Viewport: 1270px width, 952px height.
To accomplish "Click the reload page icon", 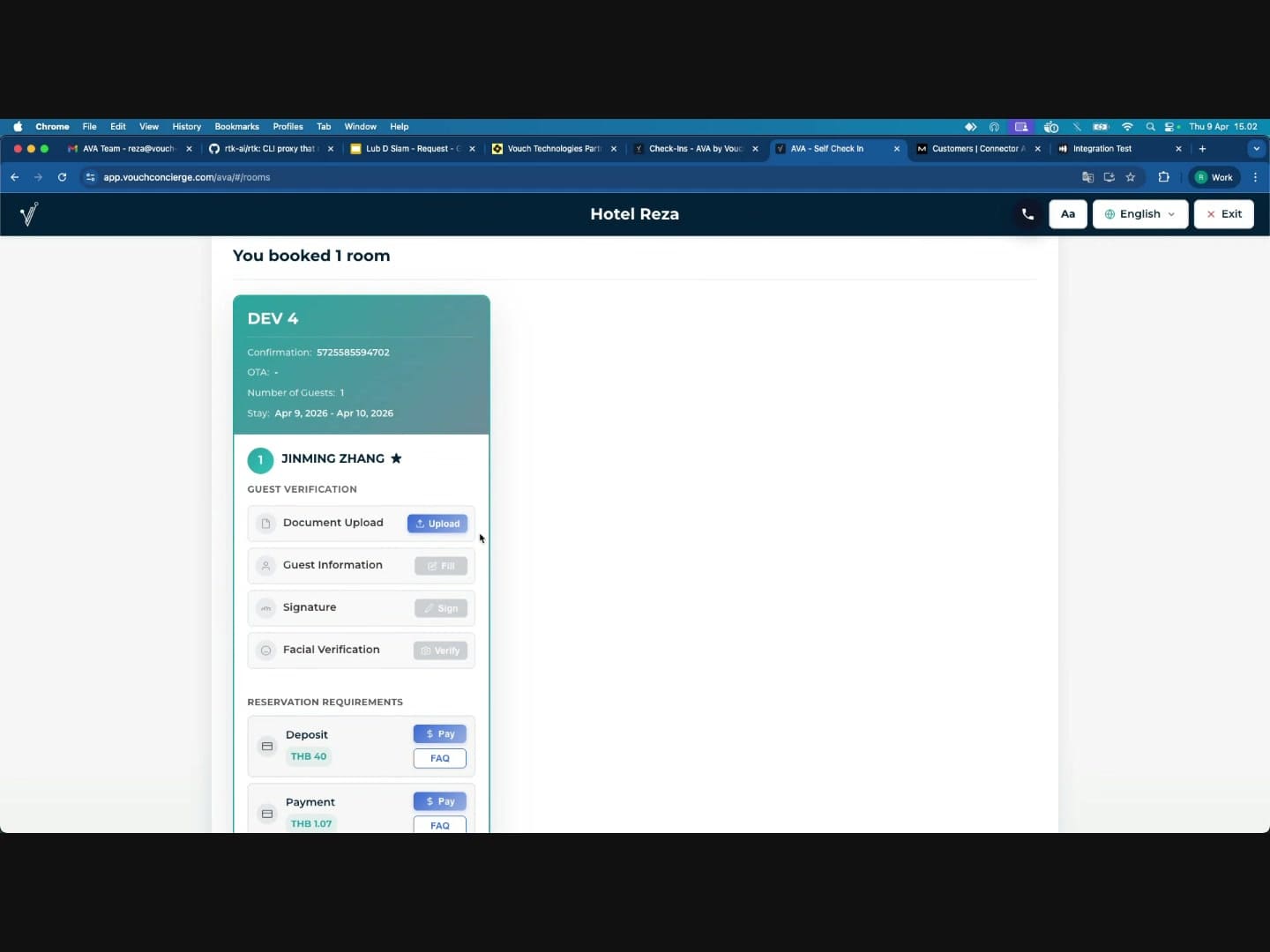I will 62,177.
